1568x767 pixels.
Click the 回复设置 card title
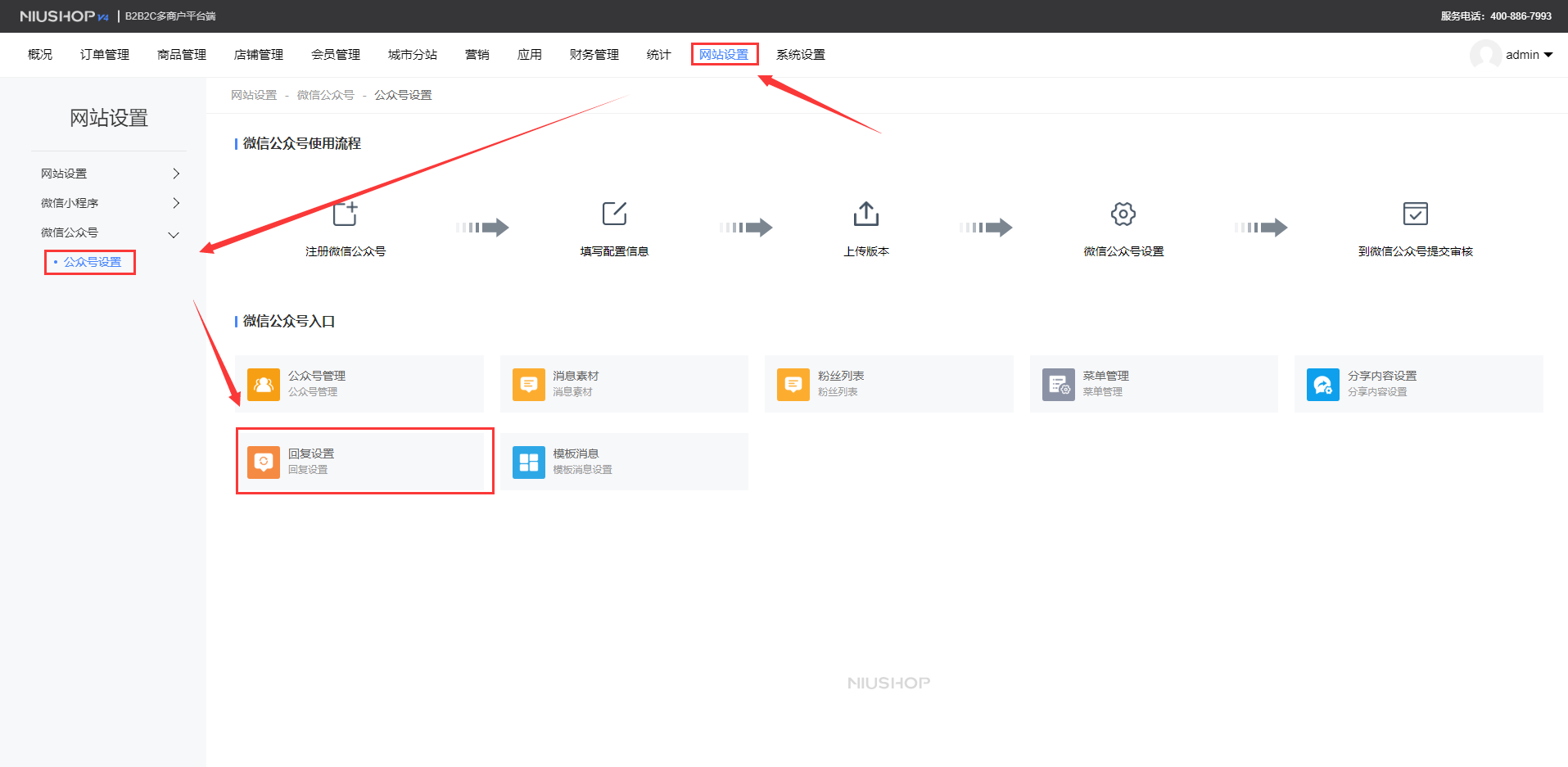pos(311,453)
